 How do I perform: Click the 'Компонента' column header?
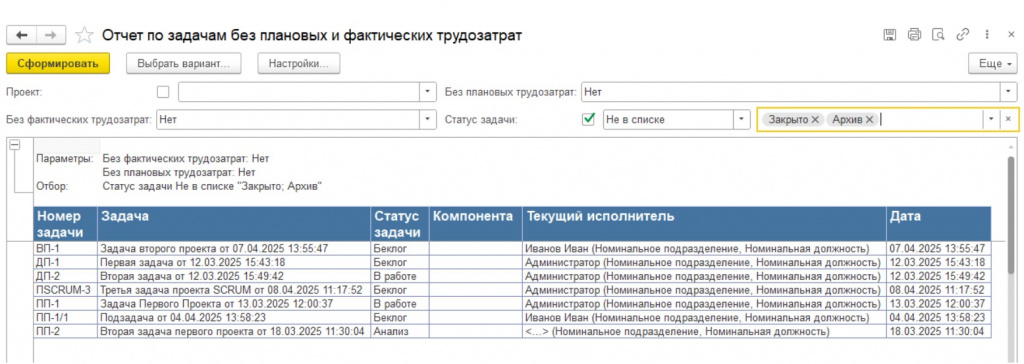point(475,224)
